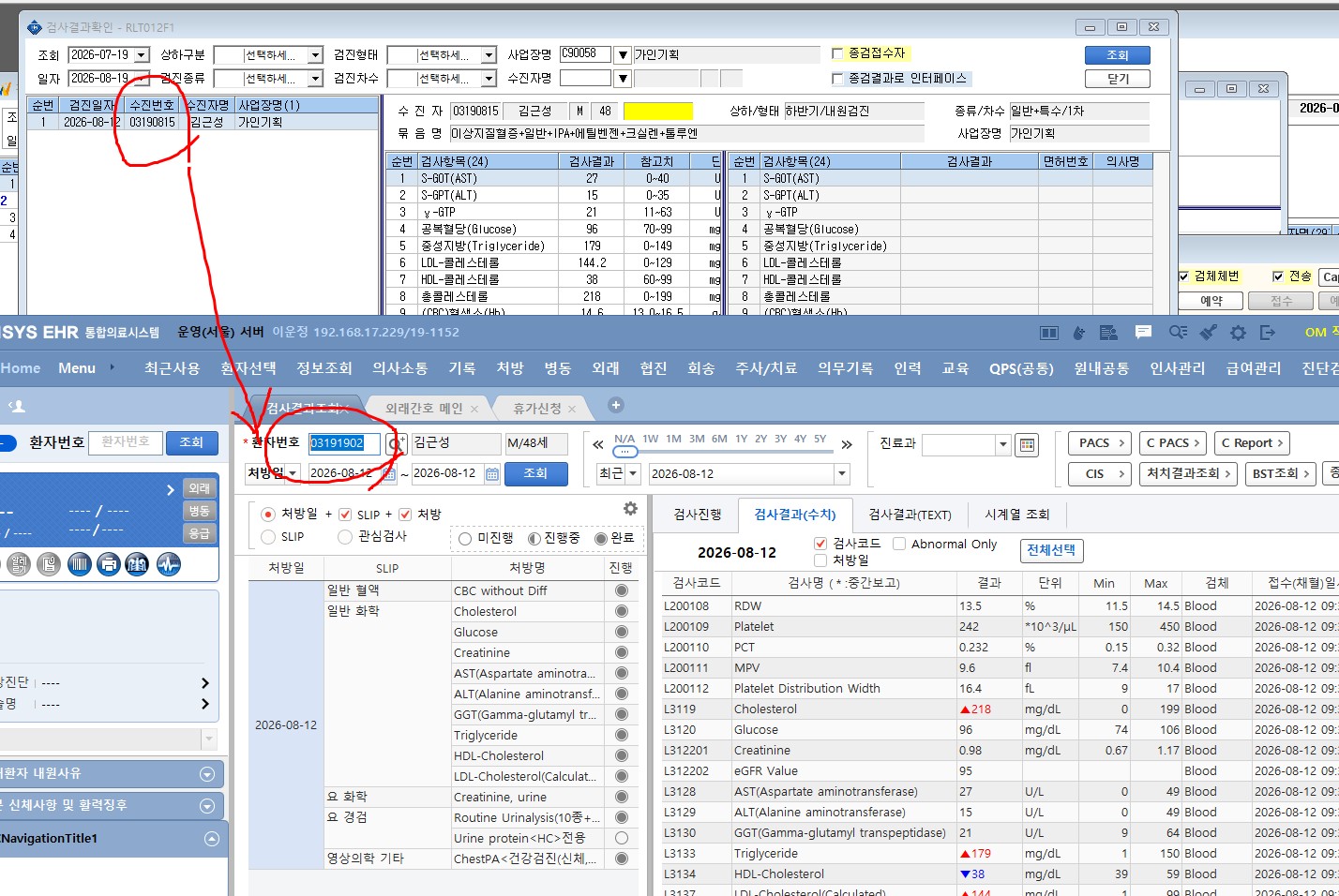Enable the 종검접수자 checkbox
This screenshot has height=896, width=1339.
click(x=837, y=53)
